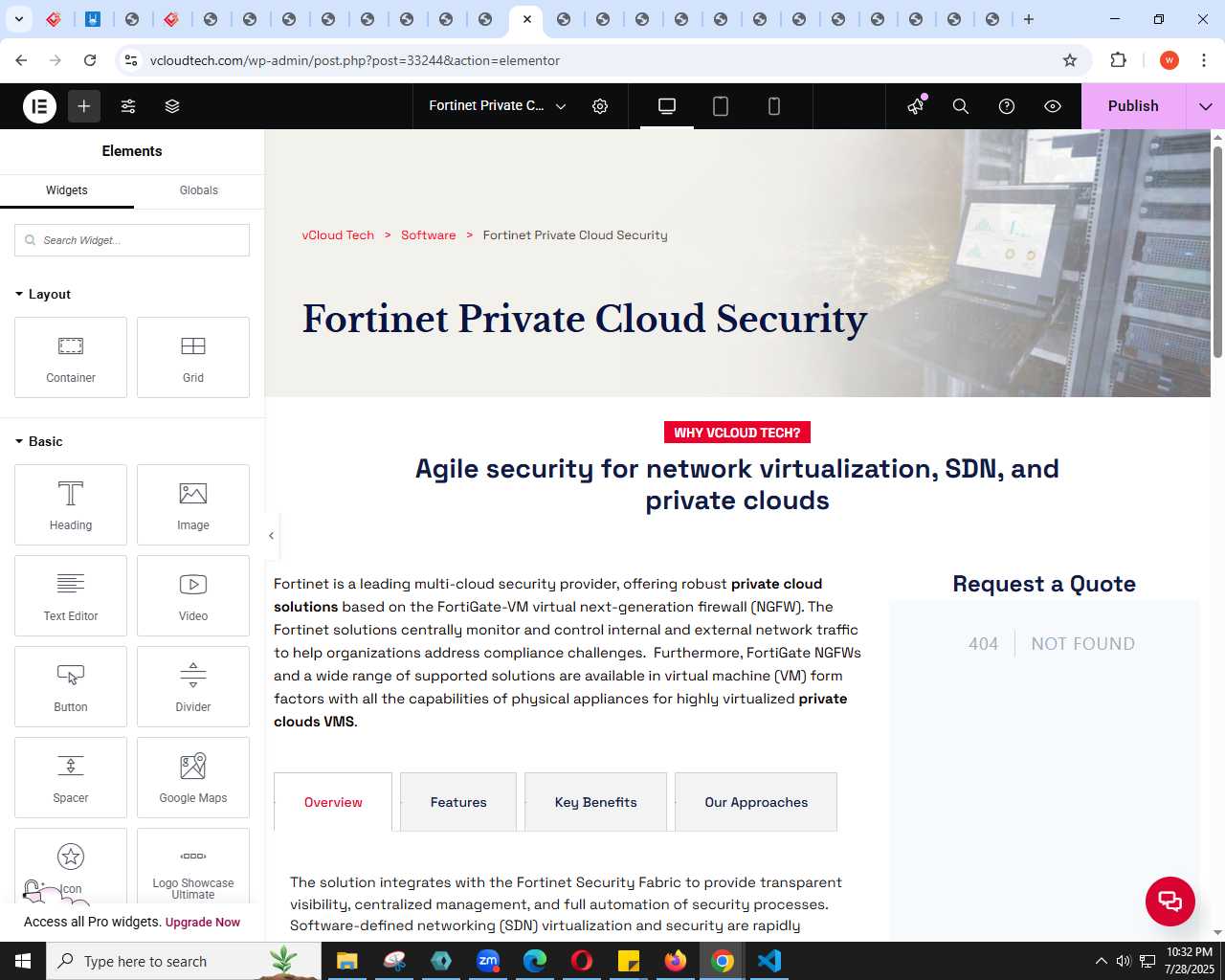
Task: Open the Structure layers icon
Action: point(172,106)
